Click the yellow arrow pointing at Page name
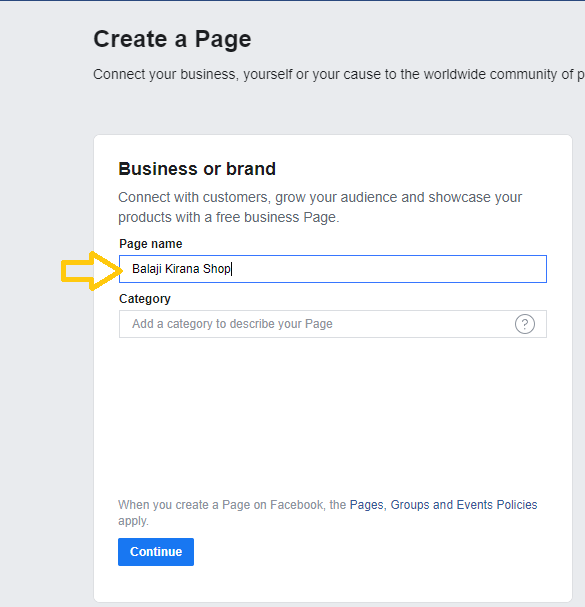The image size is (585, 607). (x=91, y=271)
